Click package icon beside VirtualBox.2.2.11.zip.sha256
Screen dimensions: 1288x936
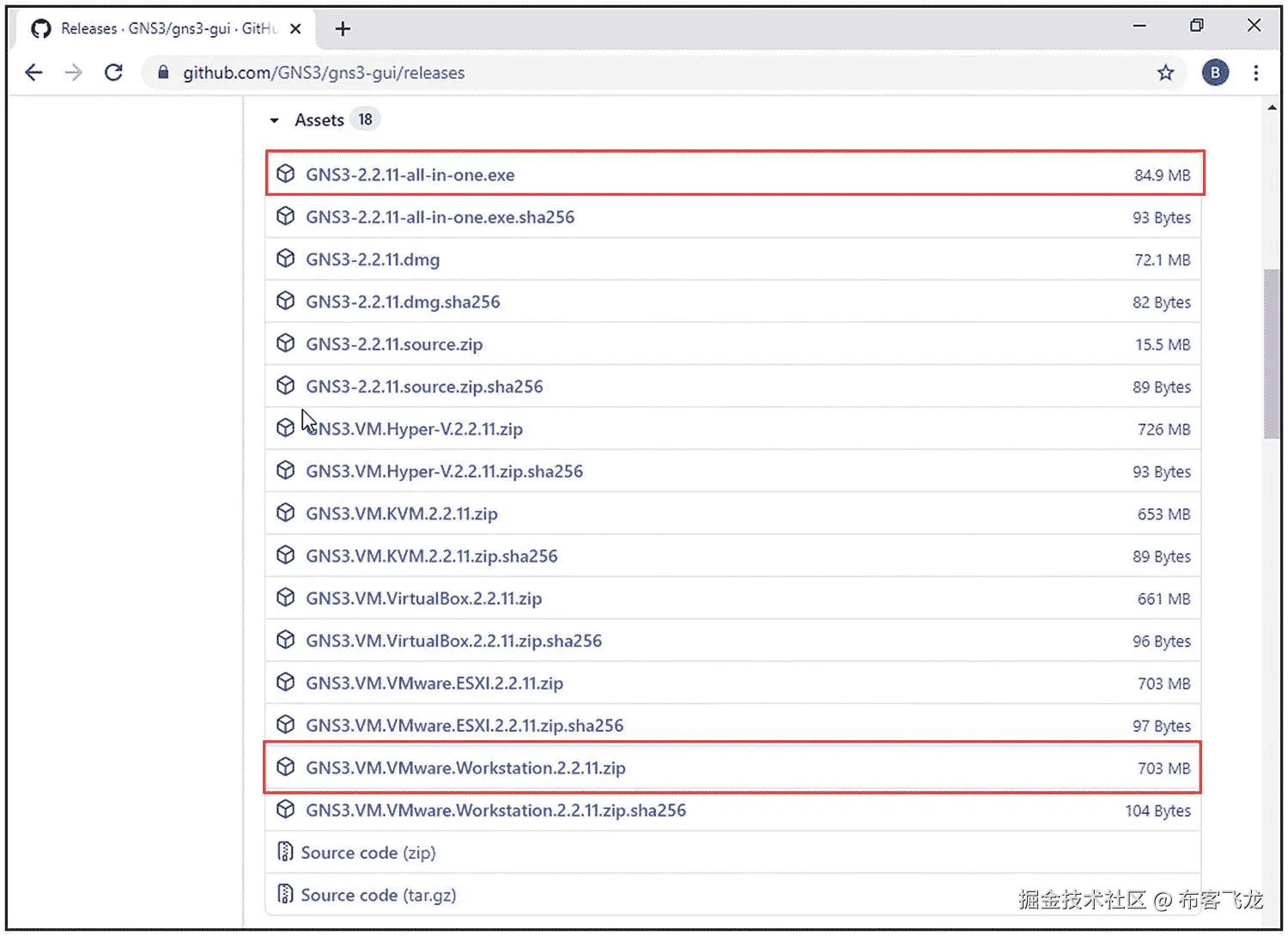pos(286,640)
